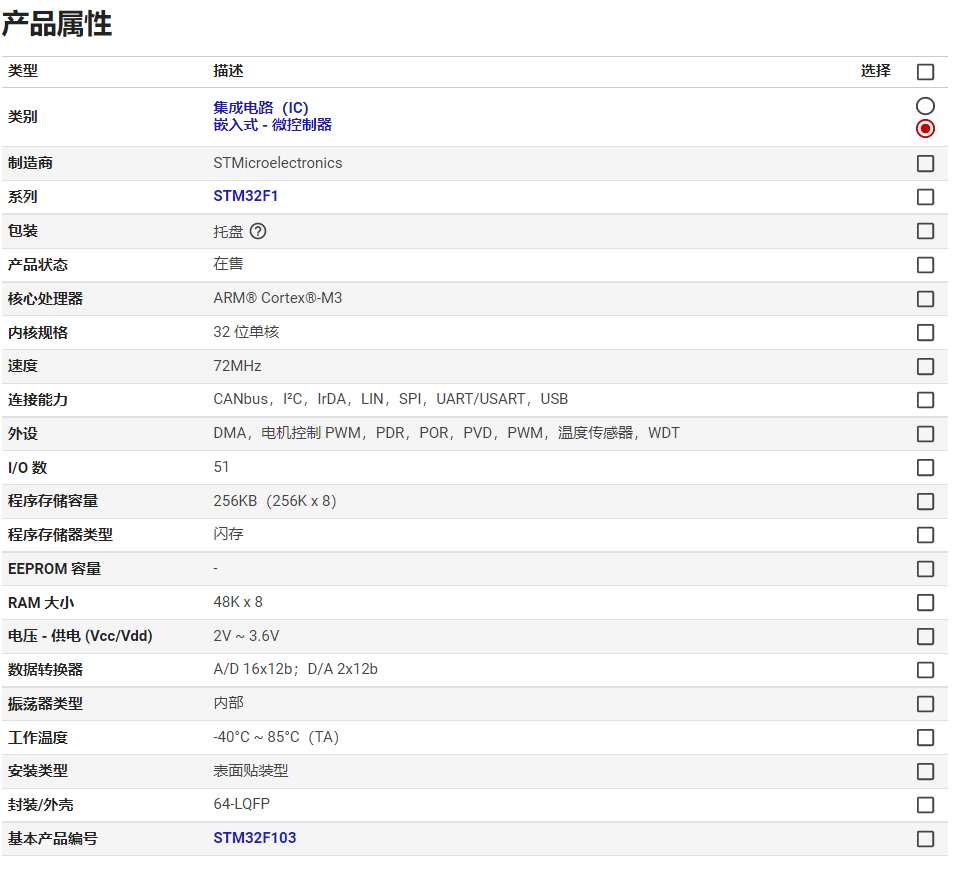This screenshot has height=874, width=965.
Task: Click the 闪存 memory type value
Action: coord(228,534)
